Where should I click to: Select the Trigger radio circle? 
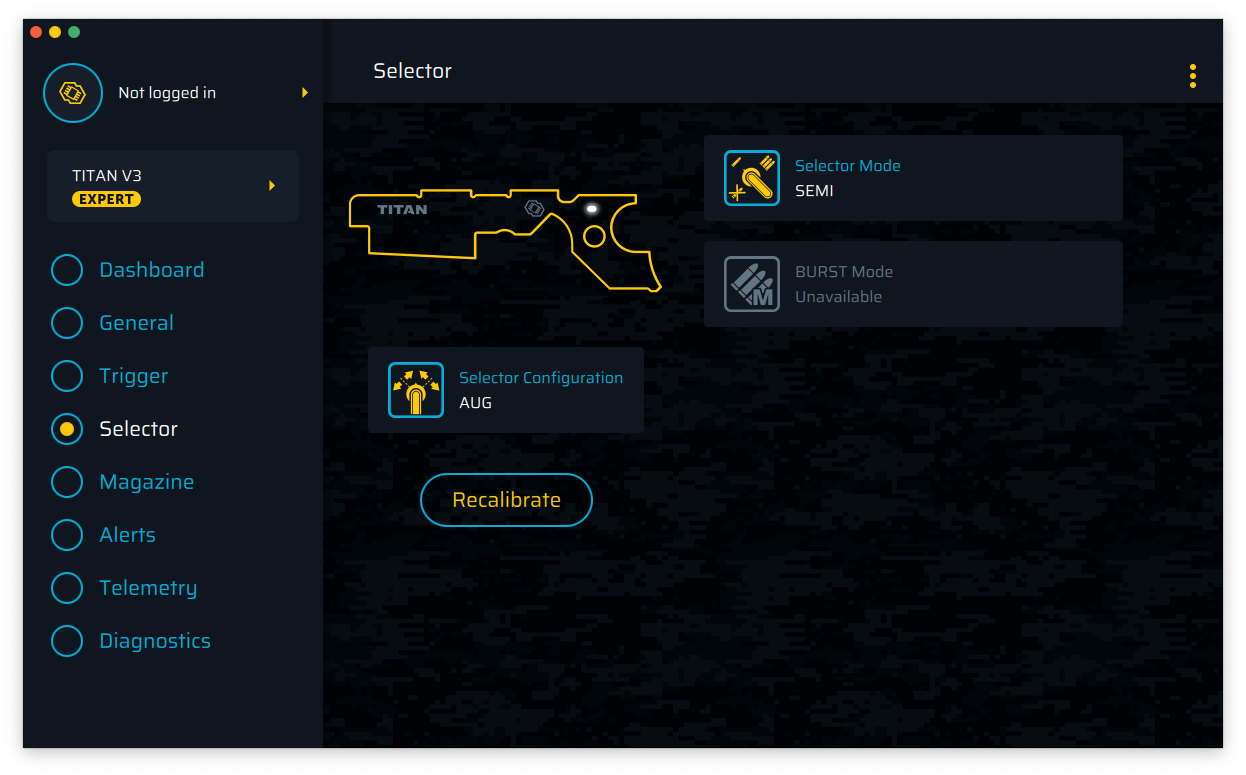(67, 376)
